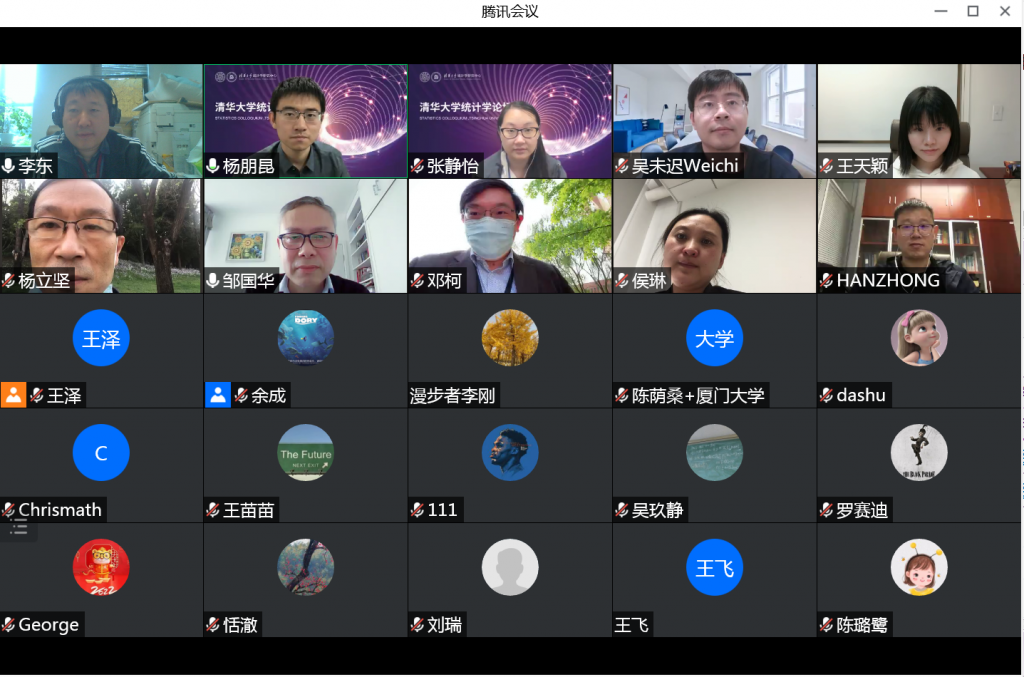Click the muted mic icon next to 罗赛迪

[826, 510]
